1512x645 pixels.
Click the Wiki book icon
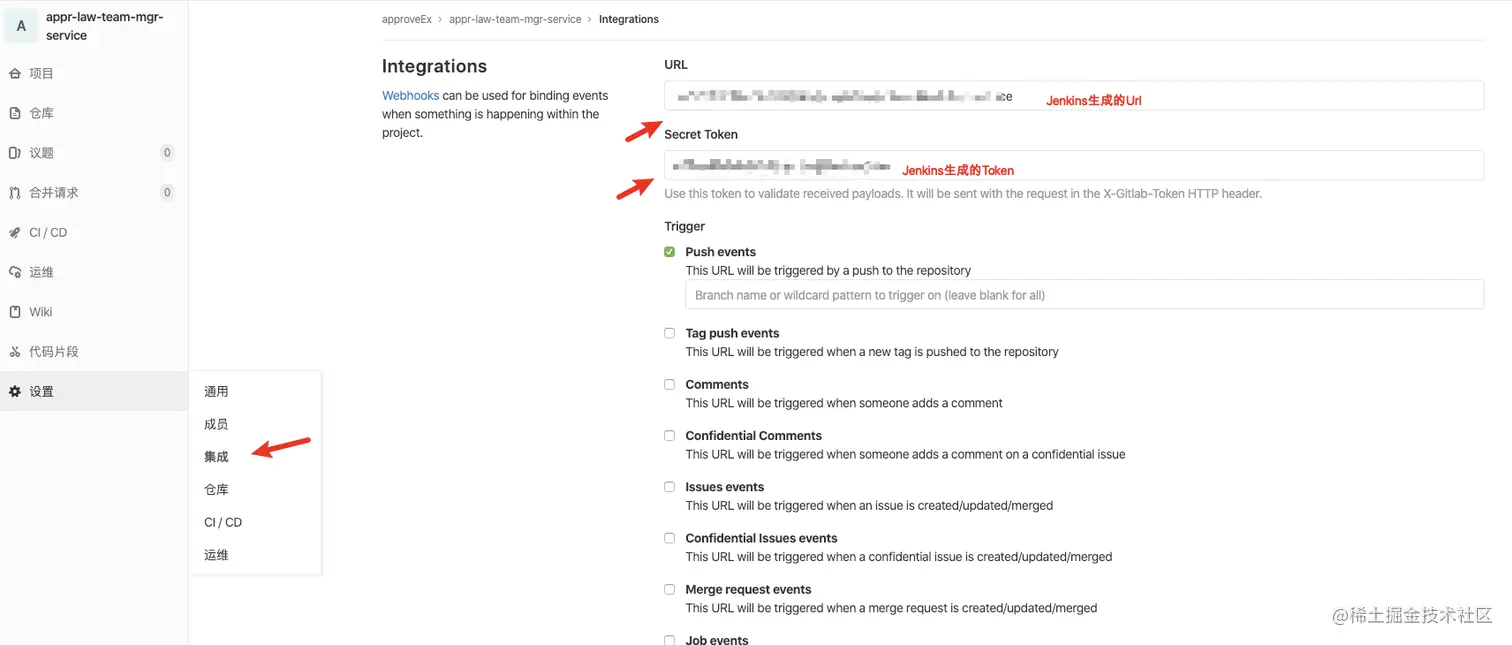tap(15, 312)
